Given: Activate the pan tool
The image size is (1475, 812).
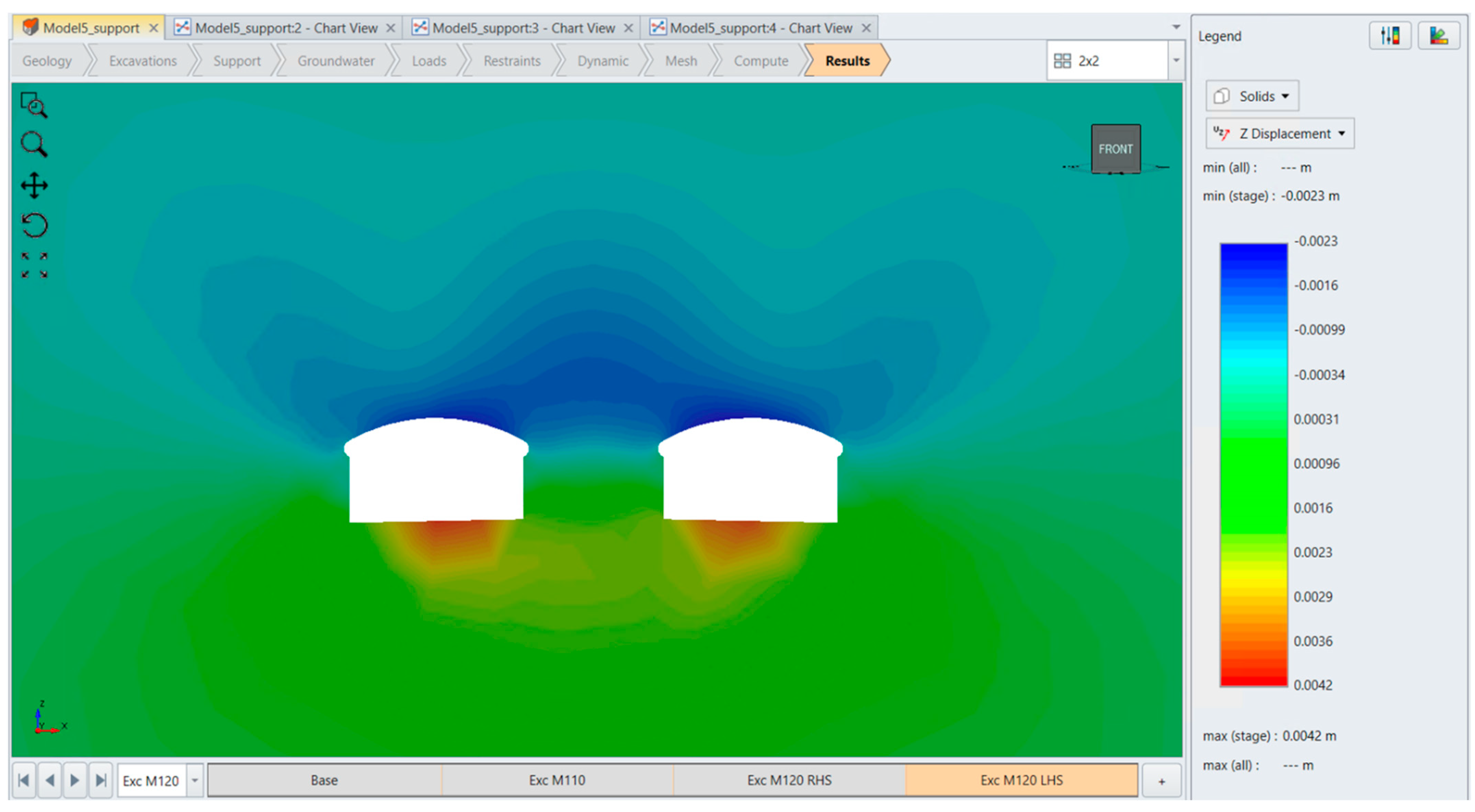Looking at the screenshot, I should coord(34,185).
